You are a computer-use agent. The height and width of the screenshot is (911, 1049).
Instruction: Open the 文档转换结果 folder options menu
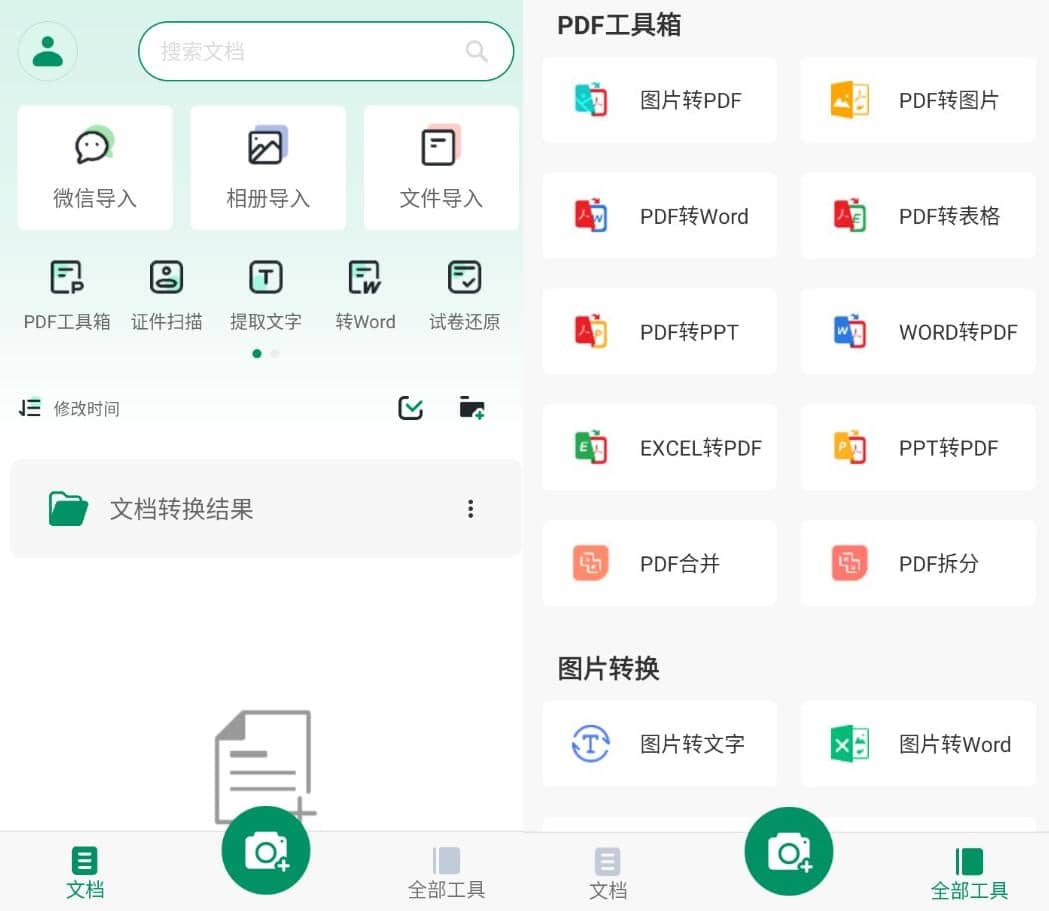click(x=470, y=508)
